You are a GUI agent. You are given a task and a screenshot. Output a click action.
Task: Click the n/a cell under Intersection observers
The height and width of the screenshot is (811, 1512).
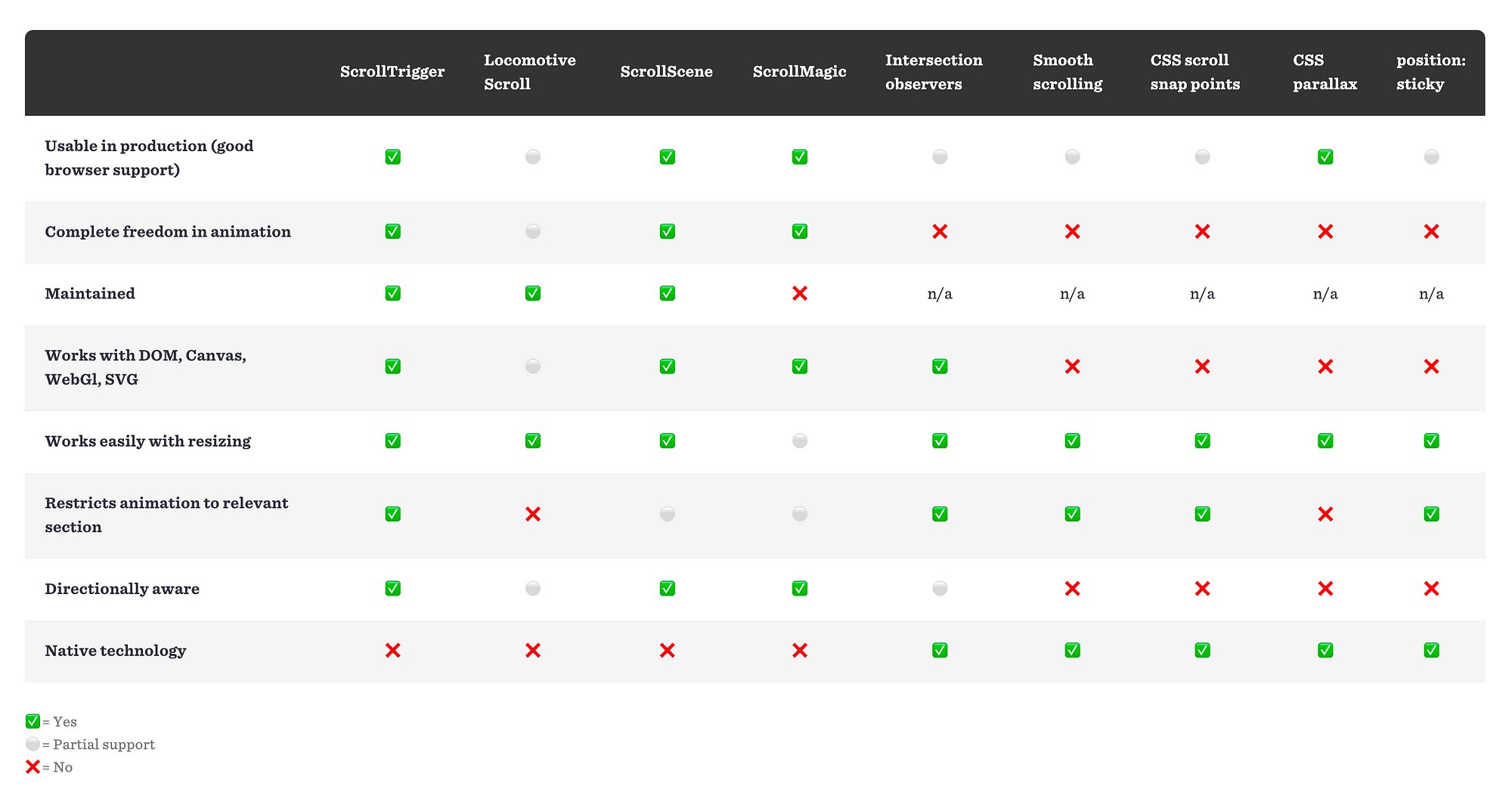click(940, 294)
